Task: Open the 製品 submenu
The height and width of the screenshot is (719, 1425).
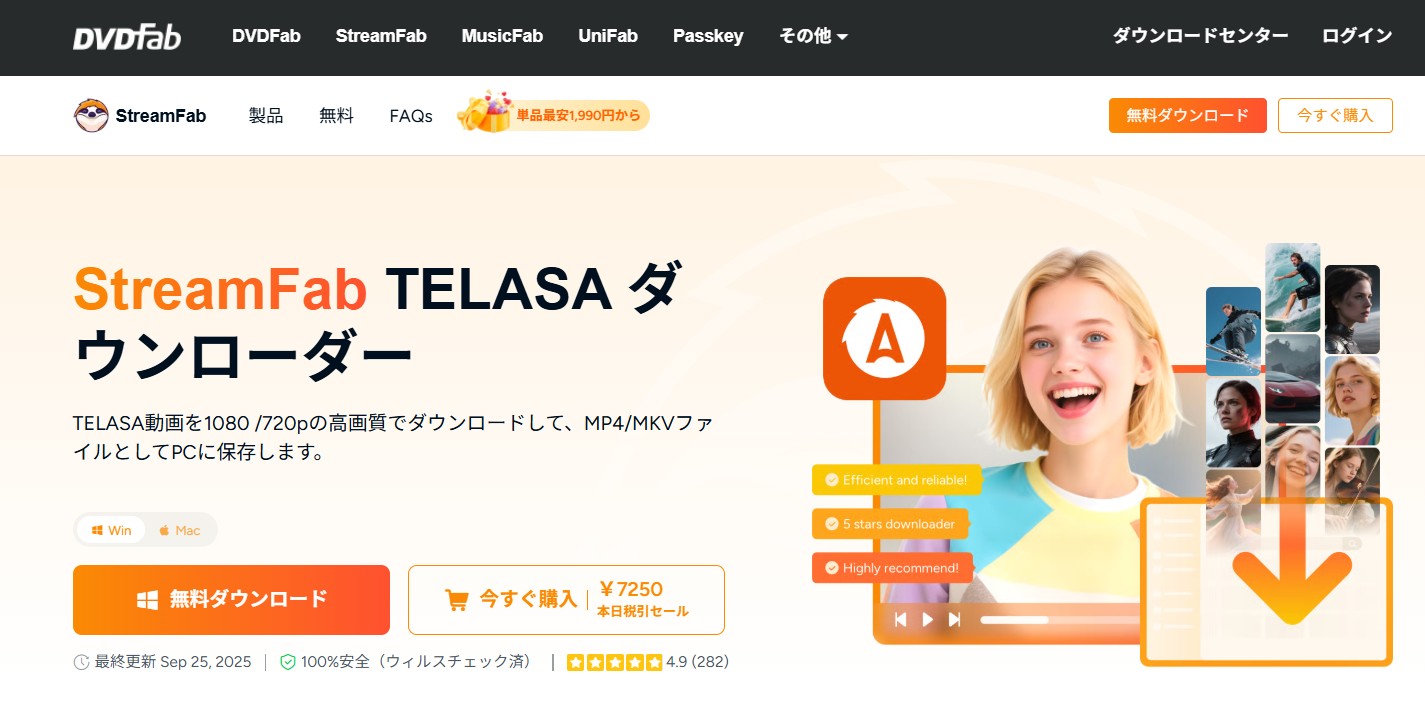Action: tap(266, 116)
